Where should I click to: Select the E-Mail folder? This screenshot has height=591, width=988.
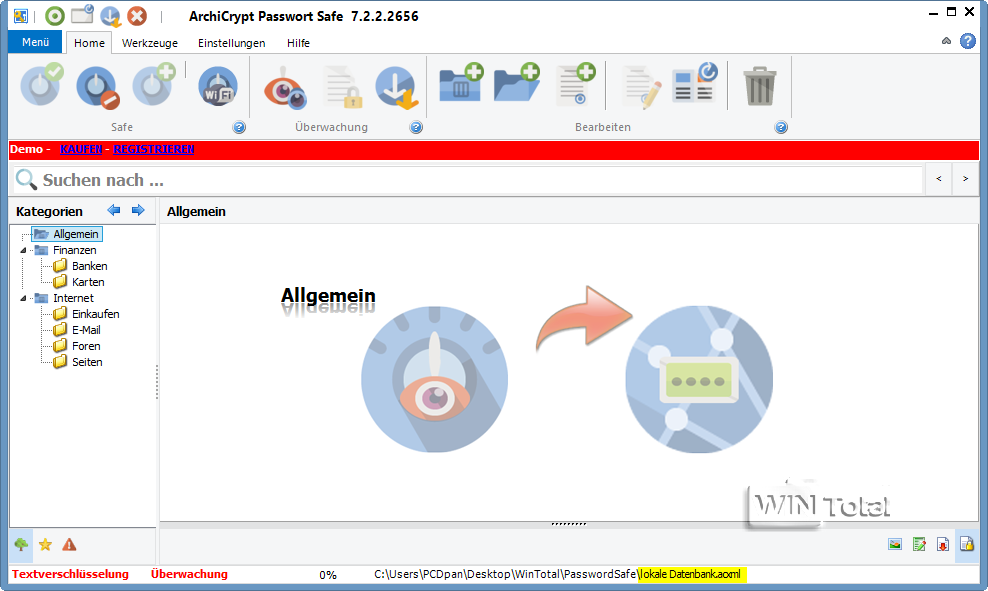86,330
